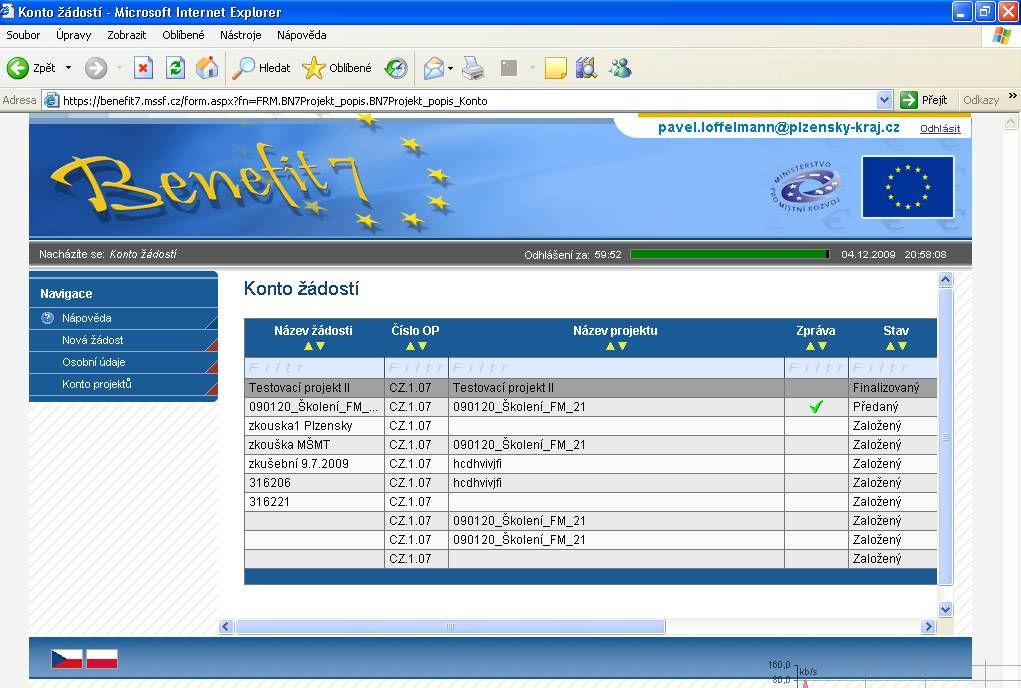The height and width of the screenshot is (688, 1021).
Task: Click Přejít go button
Action: click(x=924, y=100)
